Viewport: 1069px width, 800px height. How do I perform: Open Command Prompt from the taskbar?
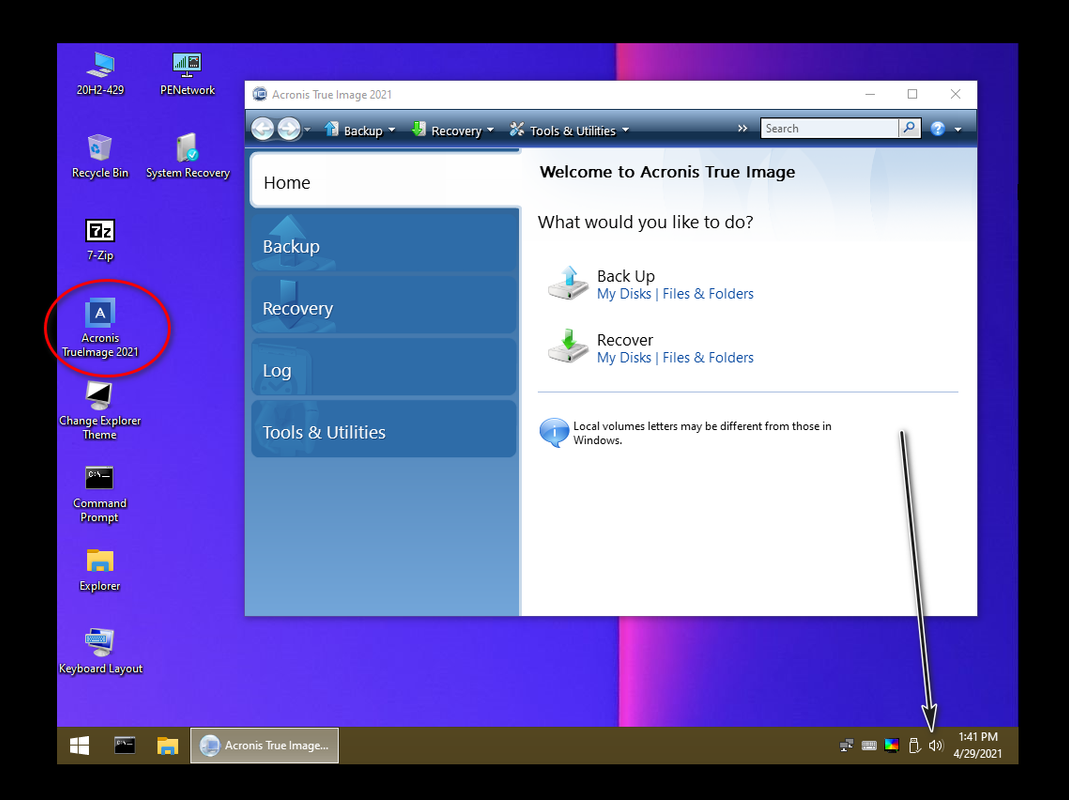[124, 745]
